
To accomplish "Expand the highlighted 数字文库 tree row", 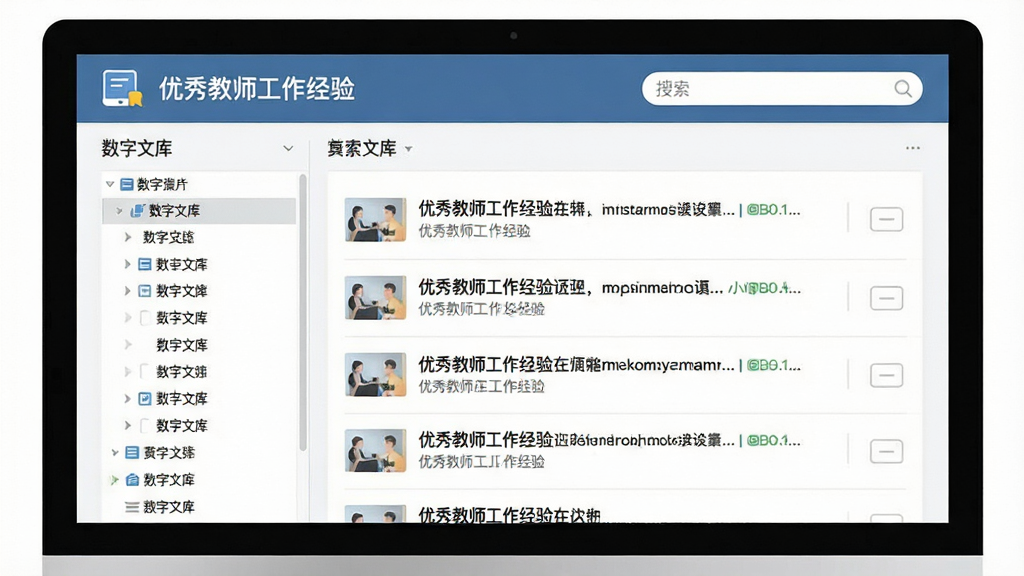I will (119, 211).
